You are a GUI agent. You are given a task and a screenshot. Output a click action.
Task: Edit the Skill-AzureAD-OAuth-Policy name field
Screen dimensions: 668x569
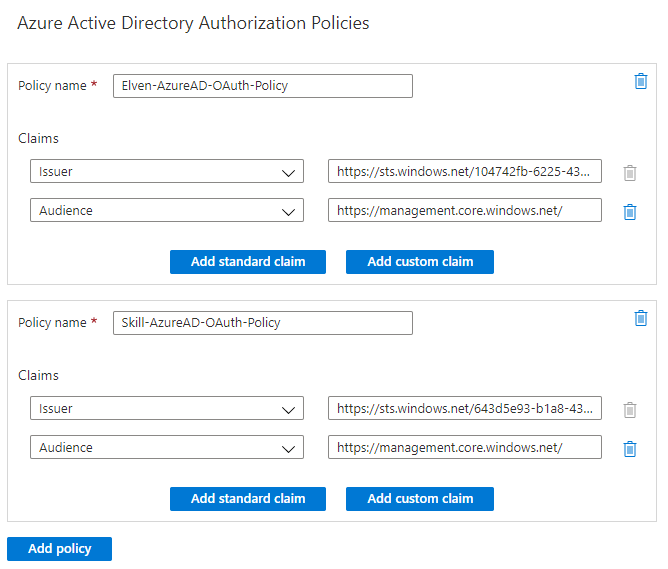pos(263,323)
